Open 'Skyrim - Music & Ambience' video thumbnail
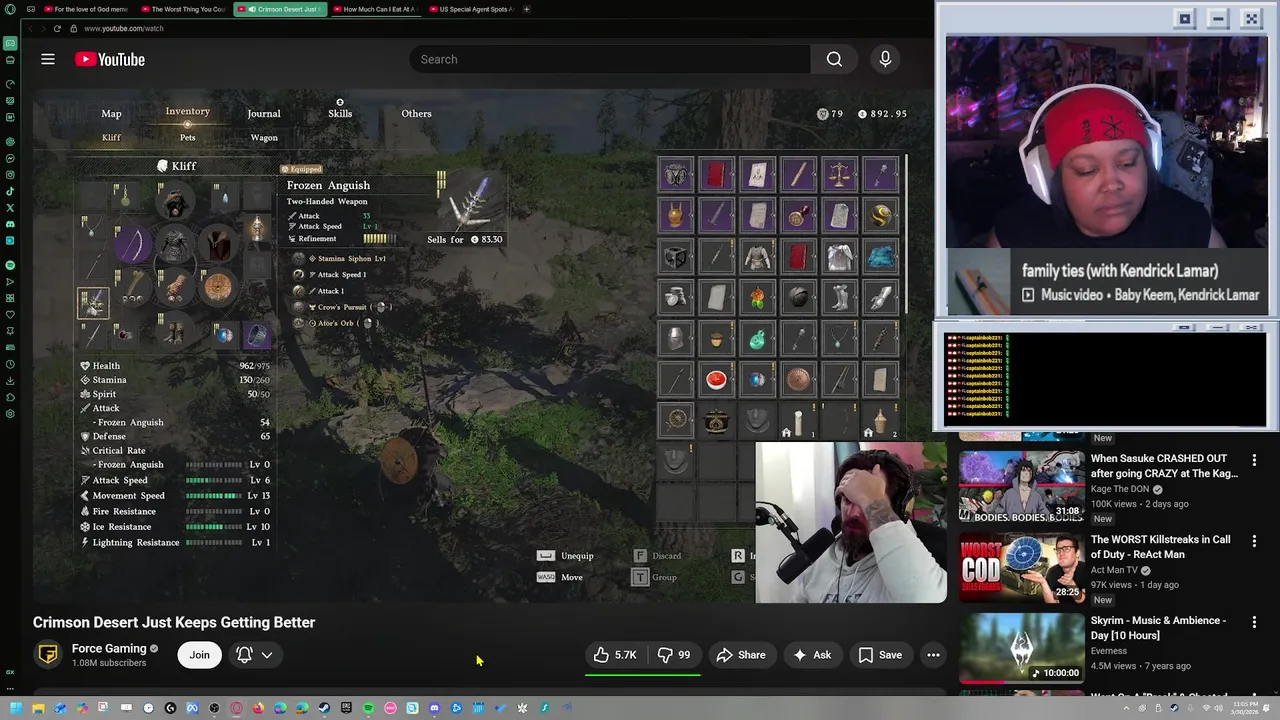Screen dimensions: 1280x720 [x=1021, y=648]
